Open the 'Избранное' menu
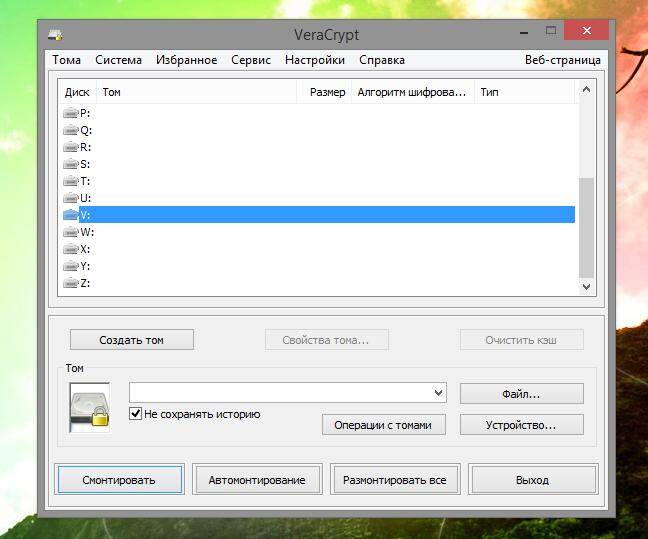The width and height of the screenshot is (648, 539). pos(186,60)
